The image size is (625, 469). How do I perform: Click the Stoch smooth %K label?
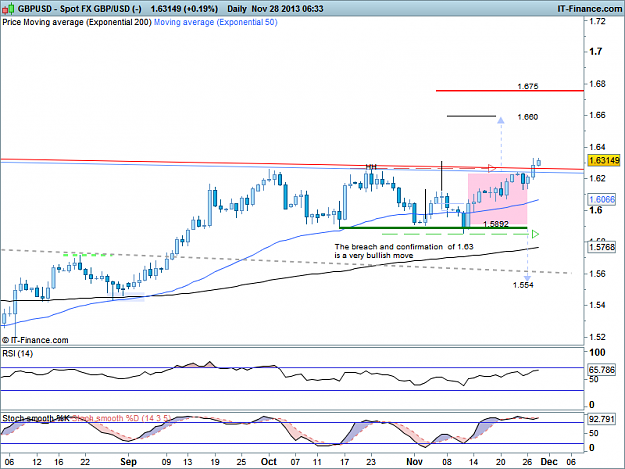tap(36, 418)
